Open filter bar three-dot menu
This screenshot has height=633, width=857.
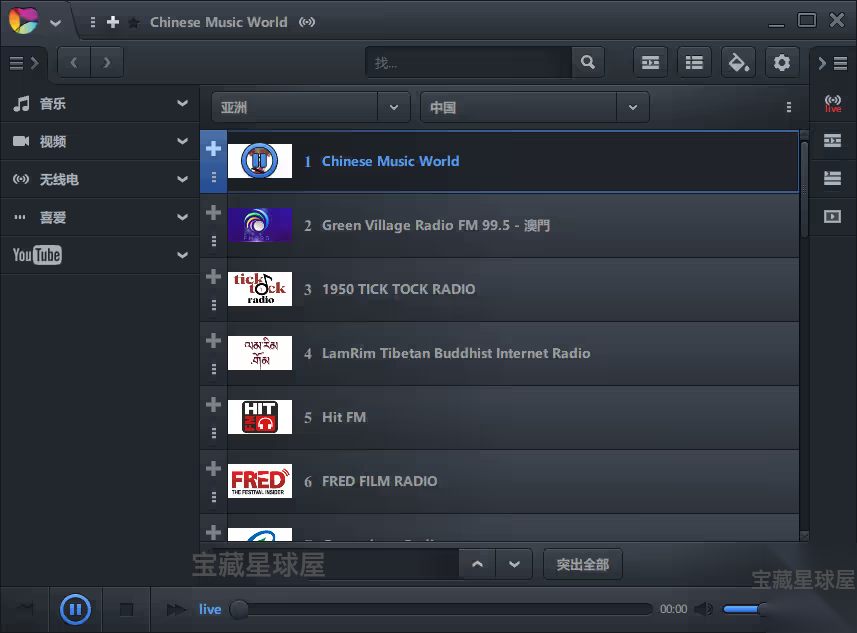[x=788, y=107]
